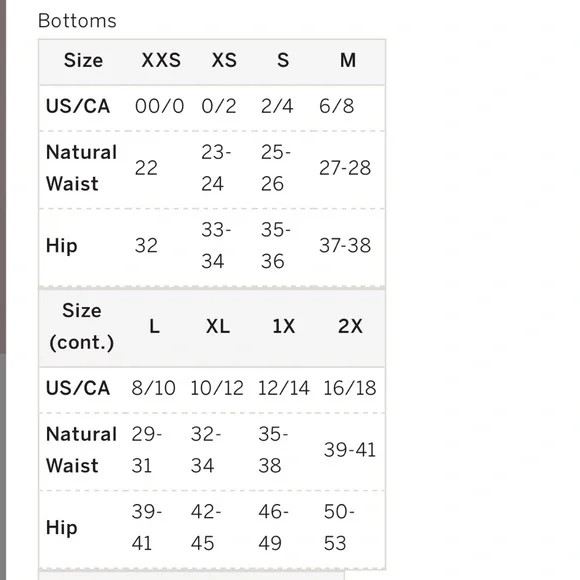The height and width of the screenshot is (580, 580).
Task: Click the Bottoms heading above the table
Action: tap(77, 21)
